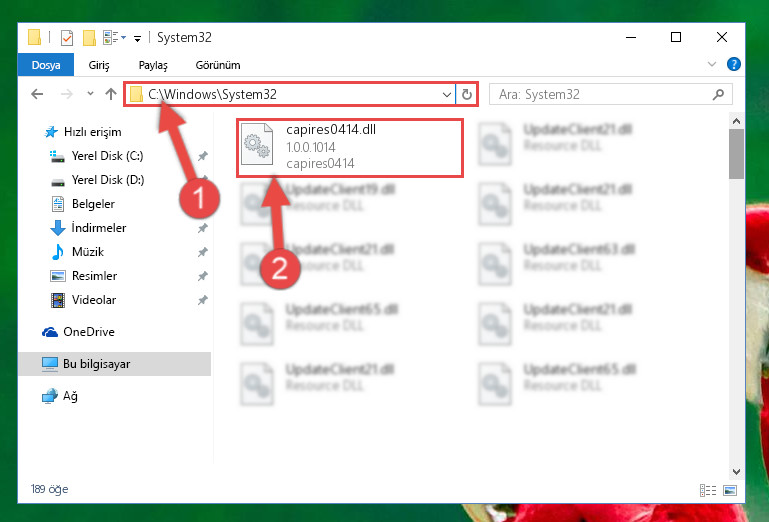Switch to details view in status bar

(708, 490)
